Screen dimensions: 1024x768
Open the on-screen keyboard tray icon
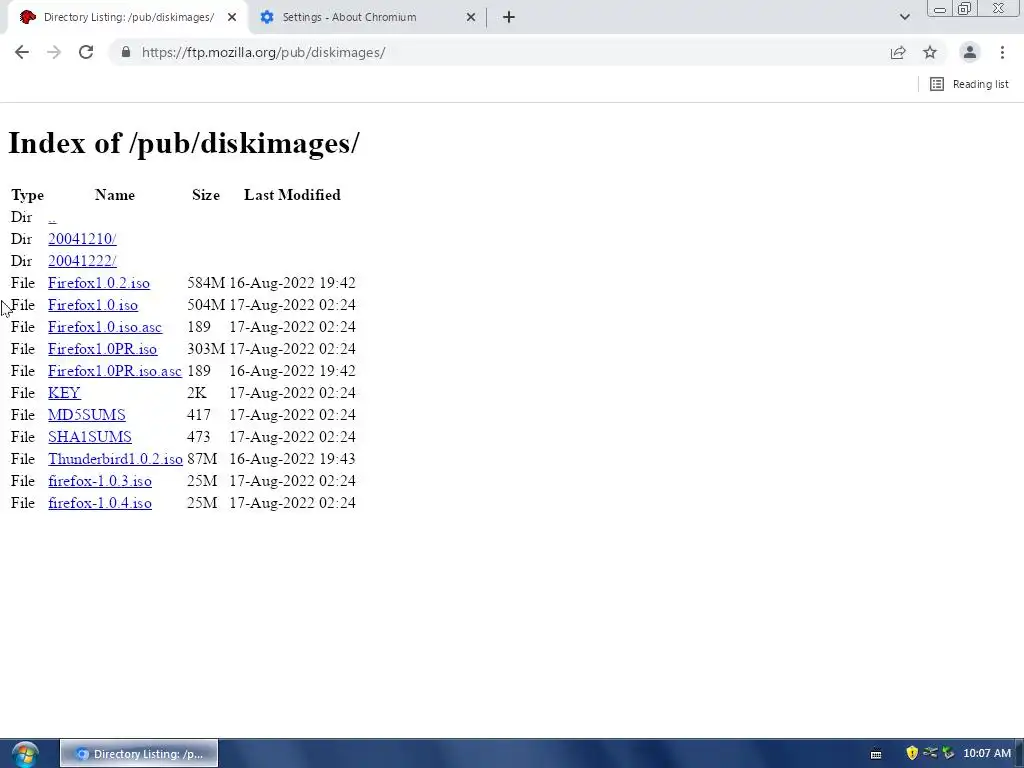point(876,754)
